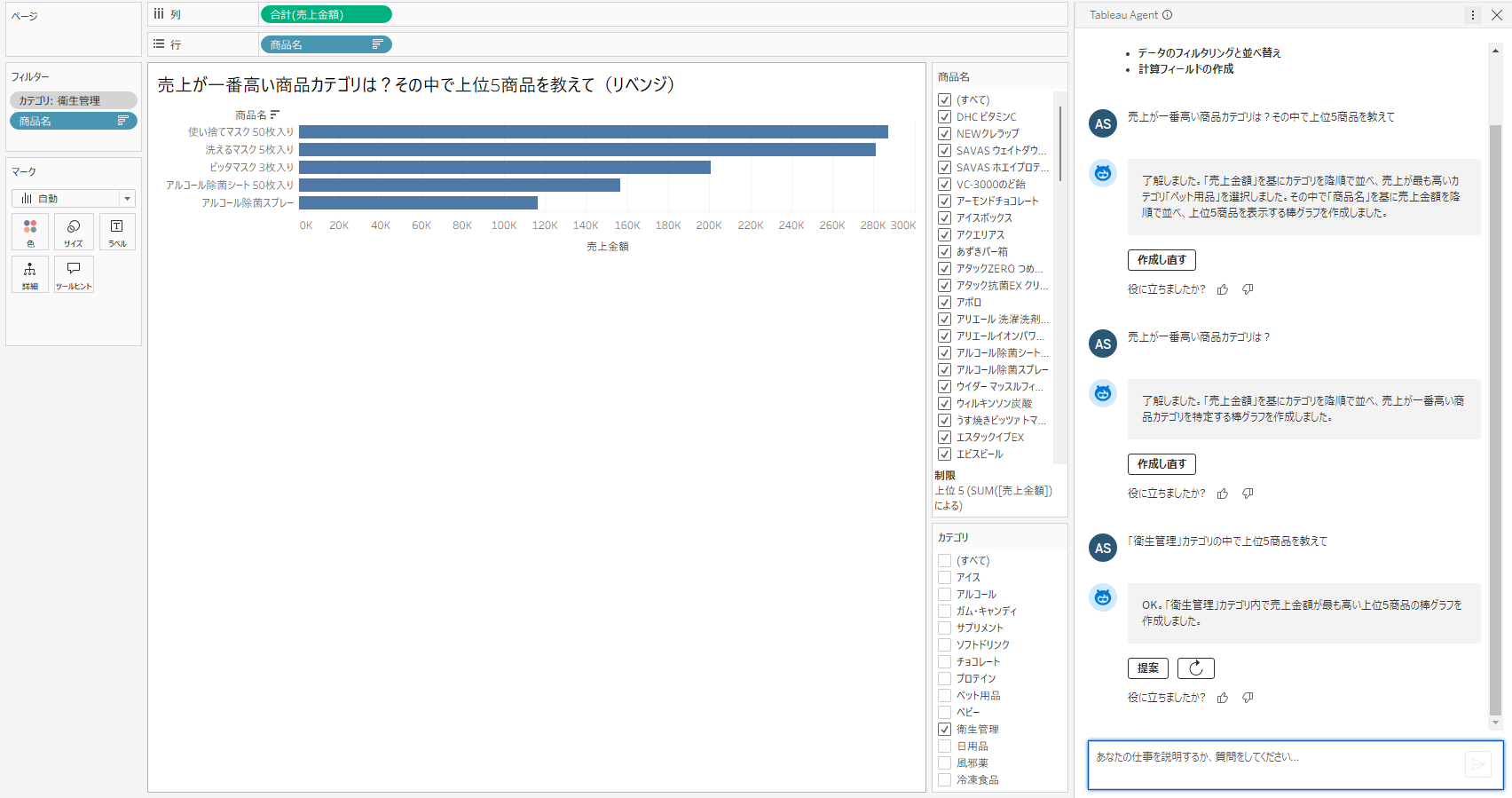Click the 売上金額 axis title
This screenshot has height=798, width=1512.
pyautogui.click(x=608, y=247)
